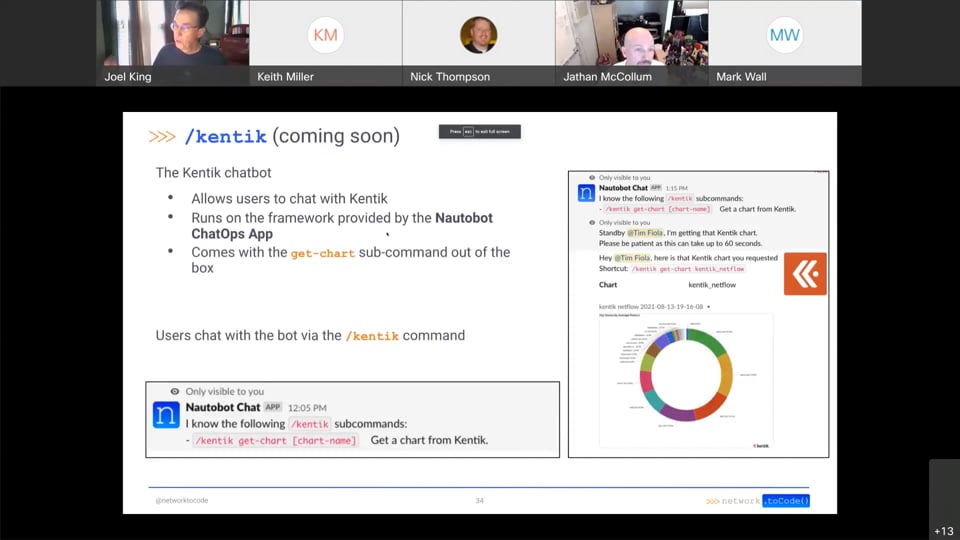960x540 pixels.
Task: Click the eye icon beside bottom 'Only visible to you'
Action: (174, 391)
